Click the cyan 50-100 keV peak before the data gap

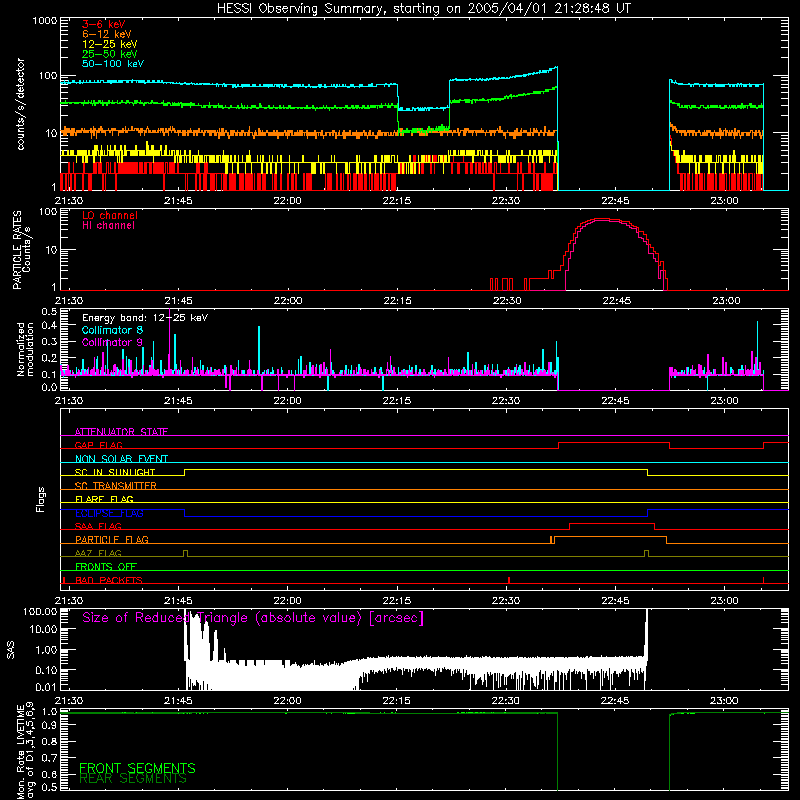[556, 67]
